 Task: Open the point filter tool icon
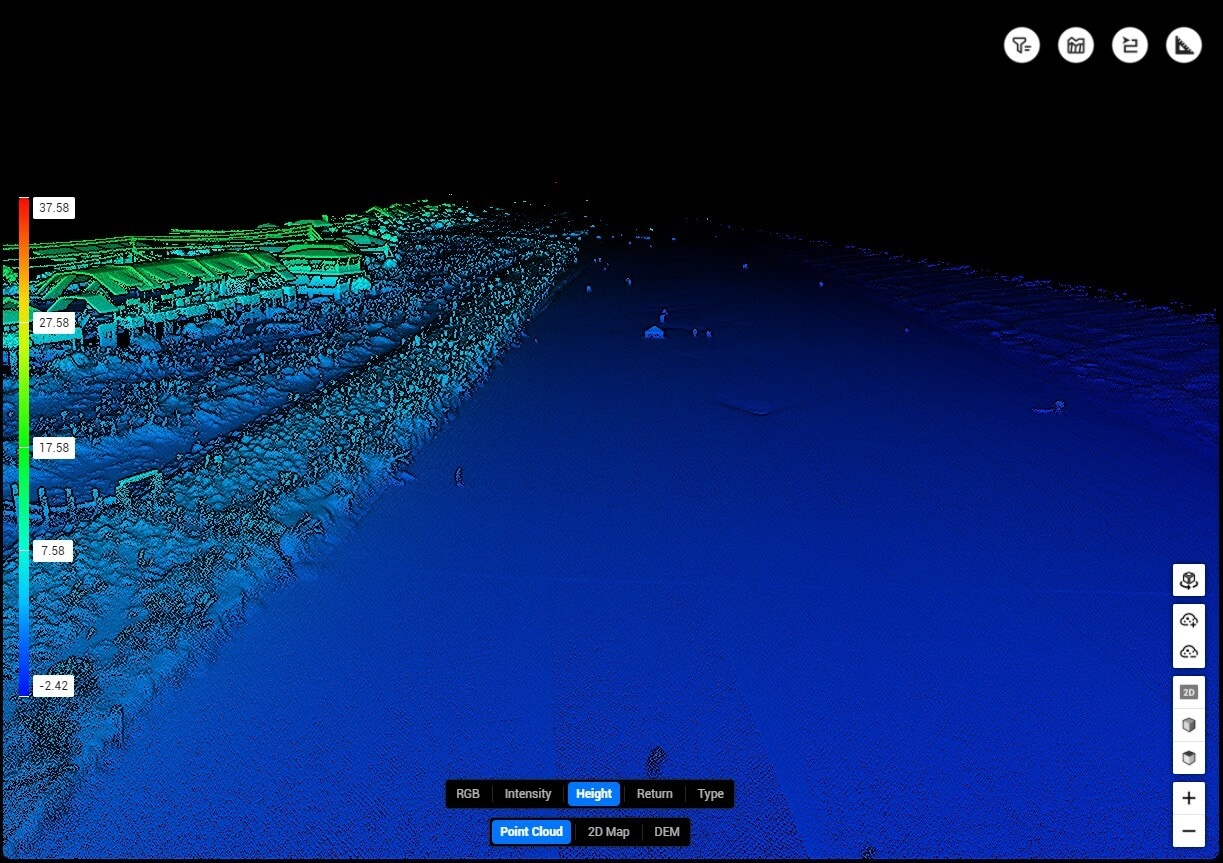[1021, 45]
